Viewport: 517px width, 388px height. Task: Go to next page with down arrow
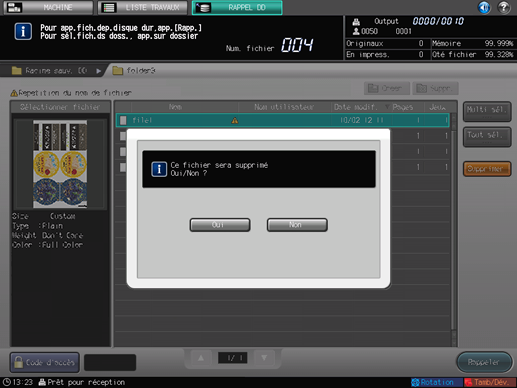pos(264,358)
